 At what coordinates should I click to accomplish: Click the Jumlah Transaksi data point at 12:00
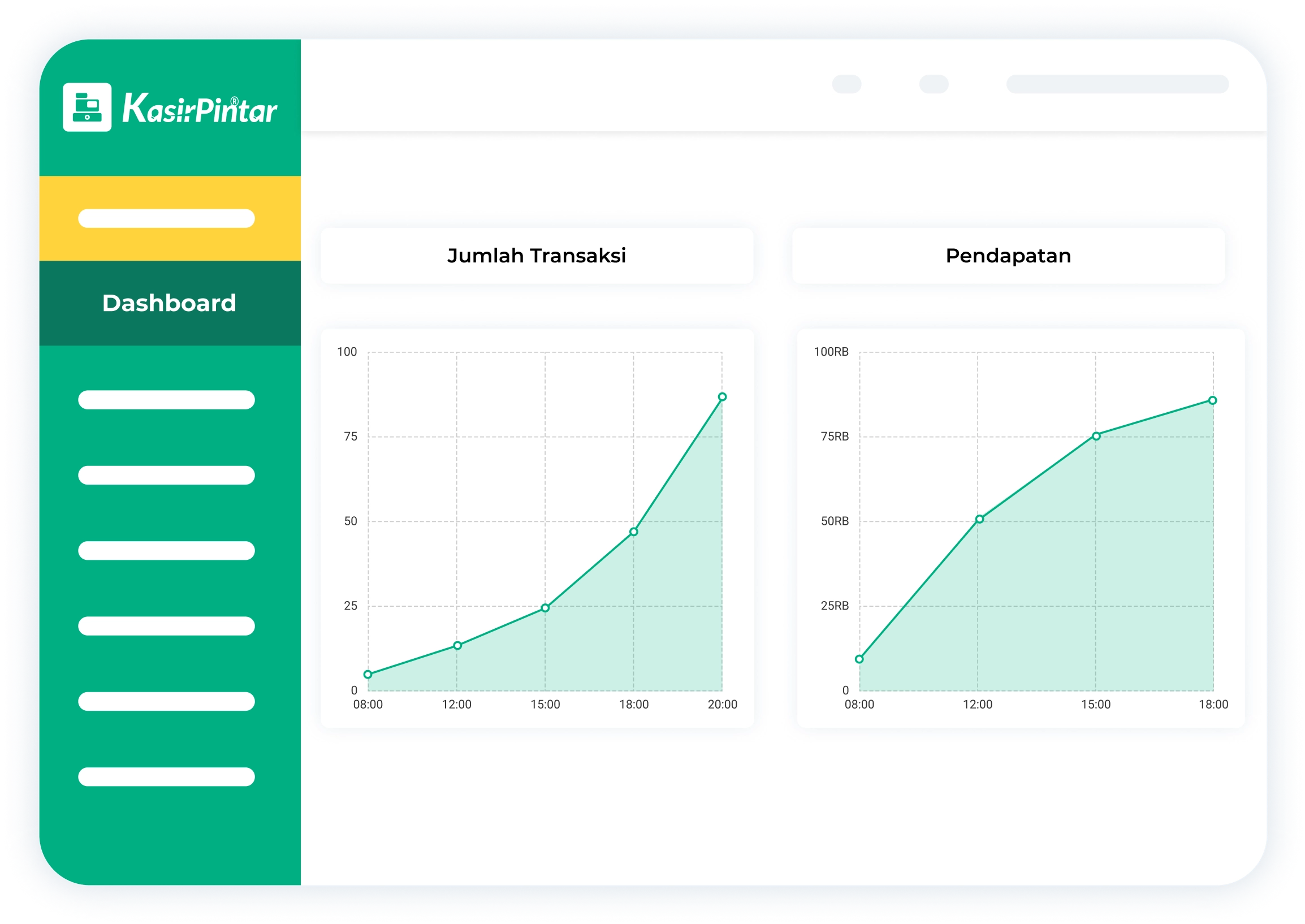click(457, 645)
